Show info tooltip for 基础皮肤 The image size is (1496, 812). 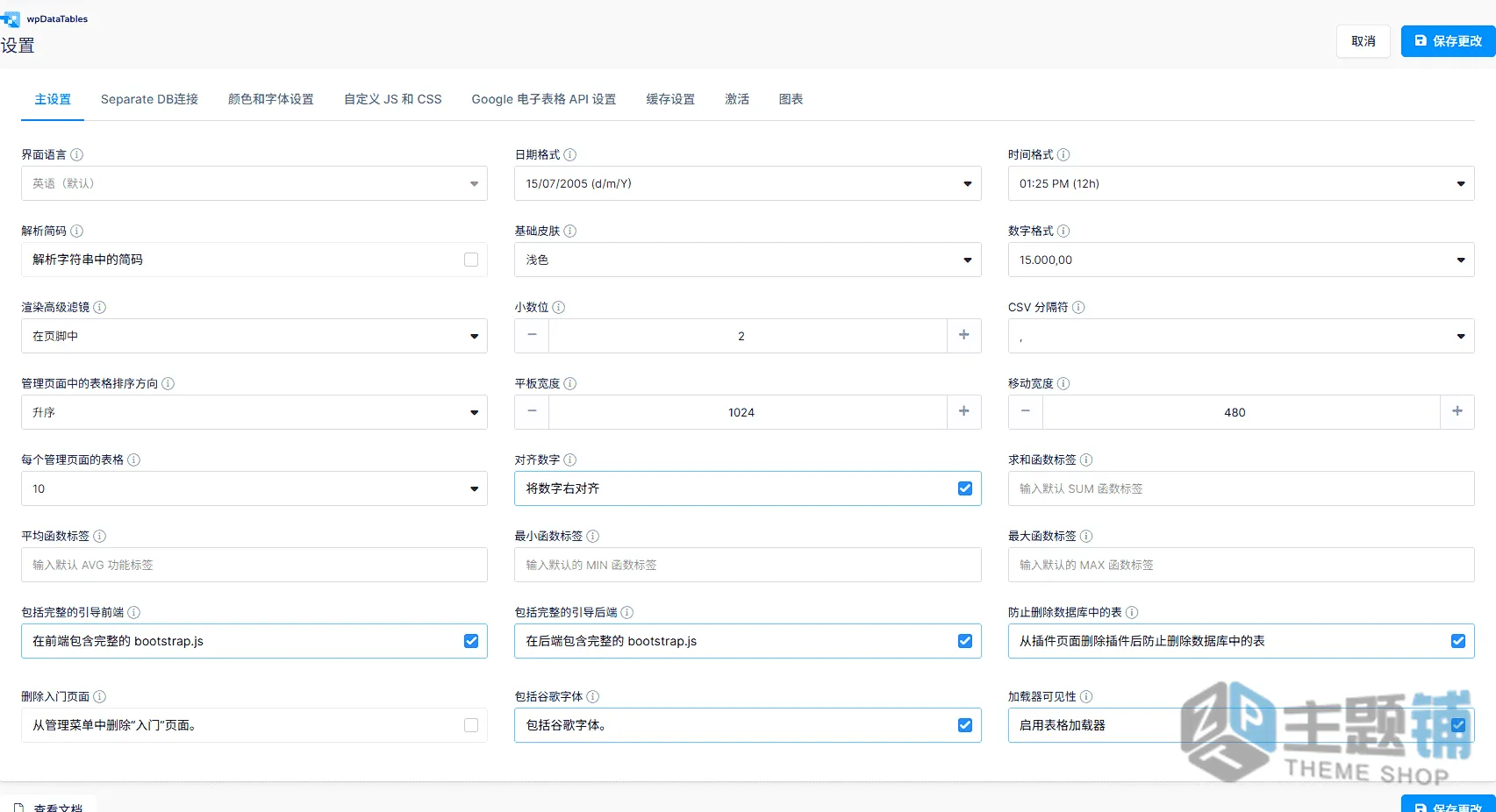tap(570, 231)
